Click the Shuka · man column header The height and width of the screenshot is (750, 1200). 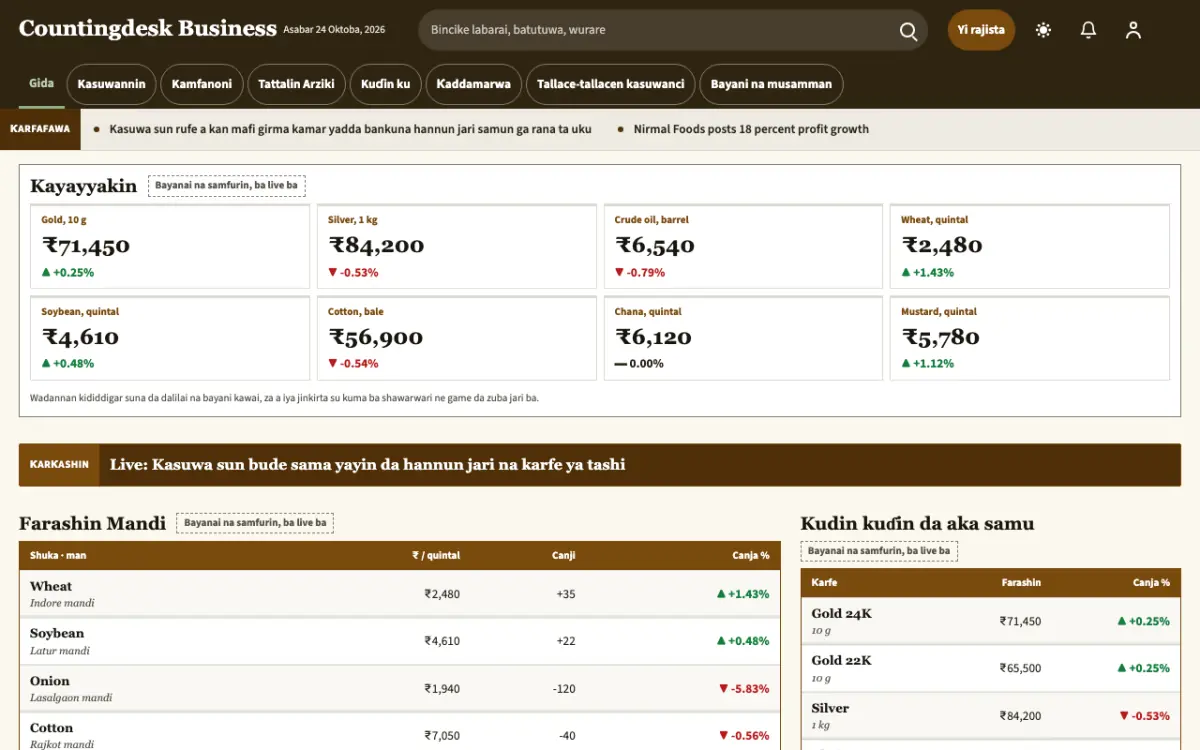pos(58,555)
